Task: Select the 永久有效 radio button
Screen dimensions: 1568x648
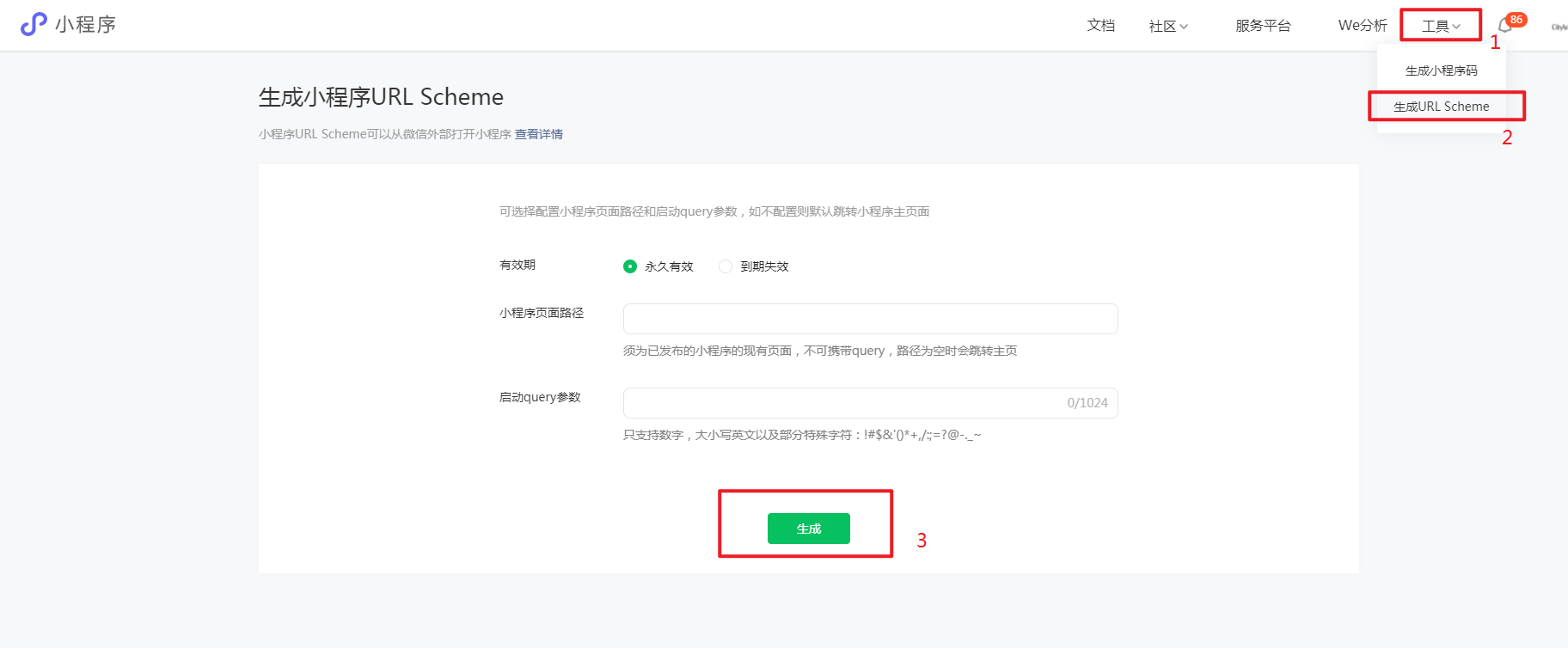Action: (x=630, y=266)
